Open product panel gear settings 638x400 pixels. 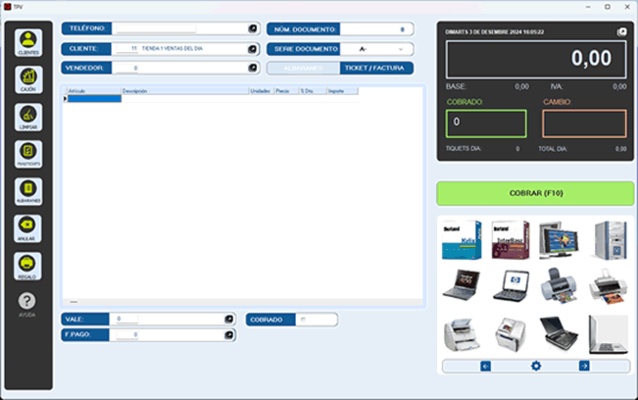(536, 366)
